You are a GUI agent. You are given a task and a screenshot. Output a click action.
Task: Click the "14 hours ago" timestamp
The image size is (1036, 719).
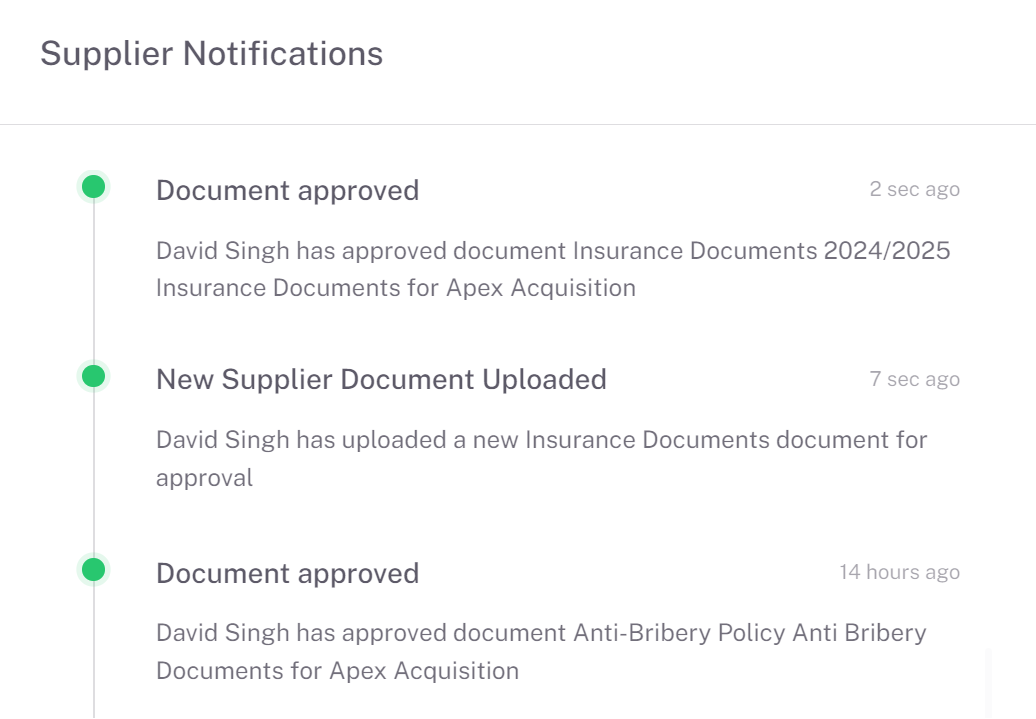pyautogui.click(x=899, y=572)
